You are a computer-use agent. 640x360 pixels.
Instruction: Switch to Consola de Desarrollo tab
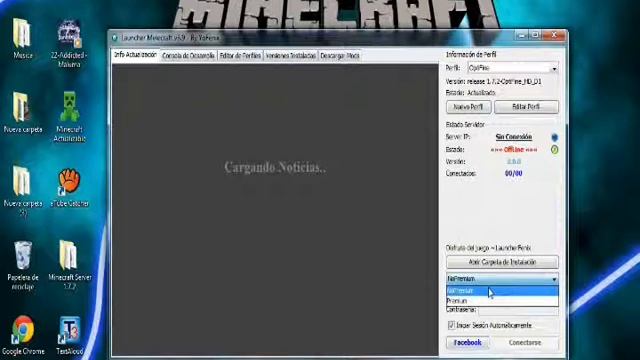pos(188,56)
